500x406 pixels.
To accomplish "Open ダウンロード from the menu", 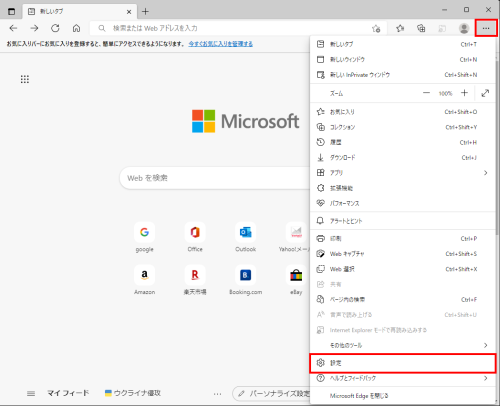I will 402,157.
